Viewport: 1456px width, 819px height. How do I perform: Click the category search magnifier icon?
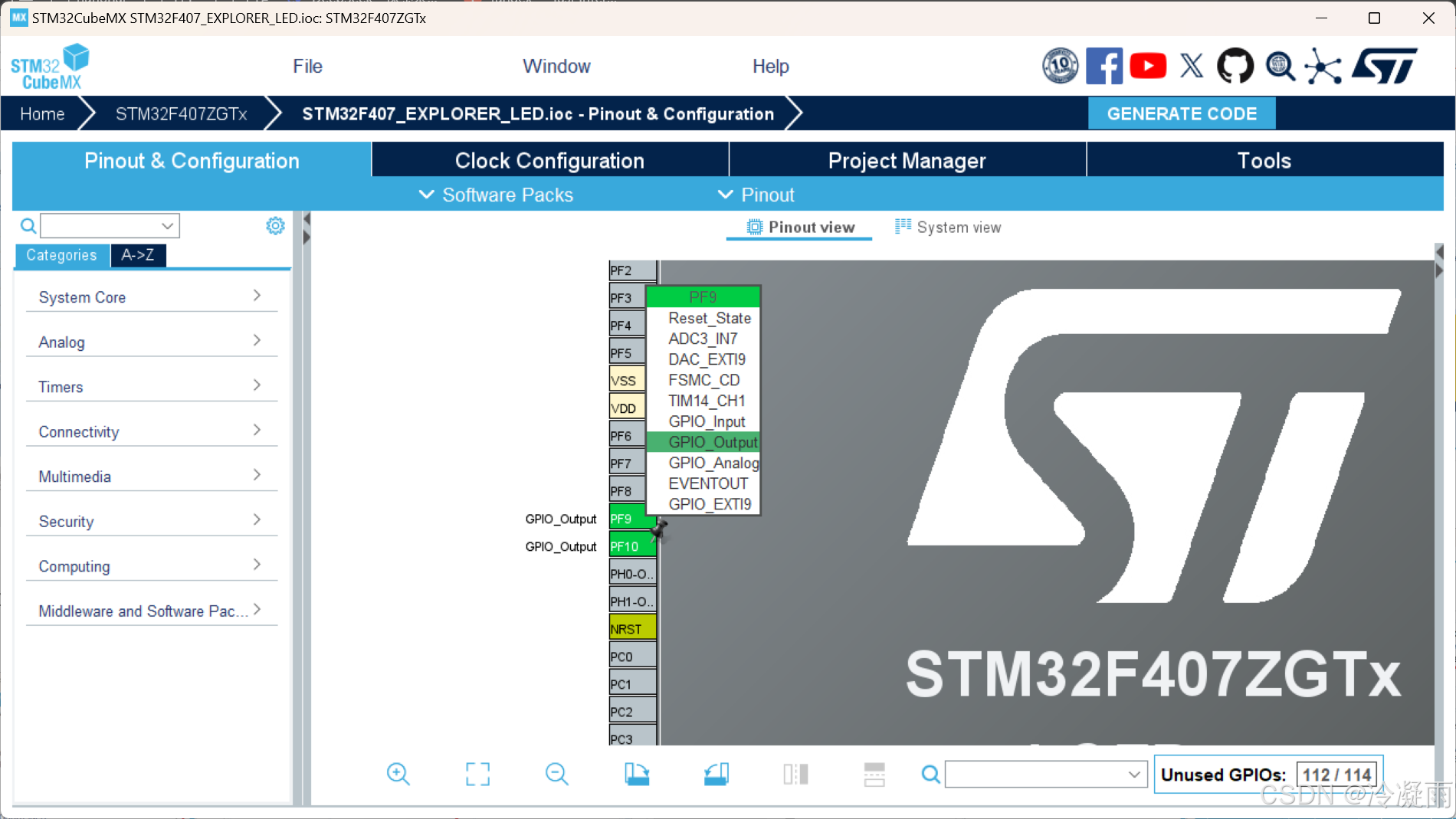(x=28, y=226)
